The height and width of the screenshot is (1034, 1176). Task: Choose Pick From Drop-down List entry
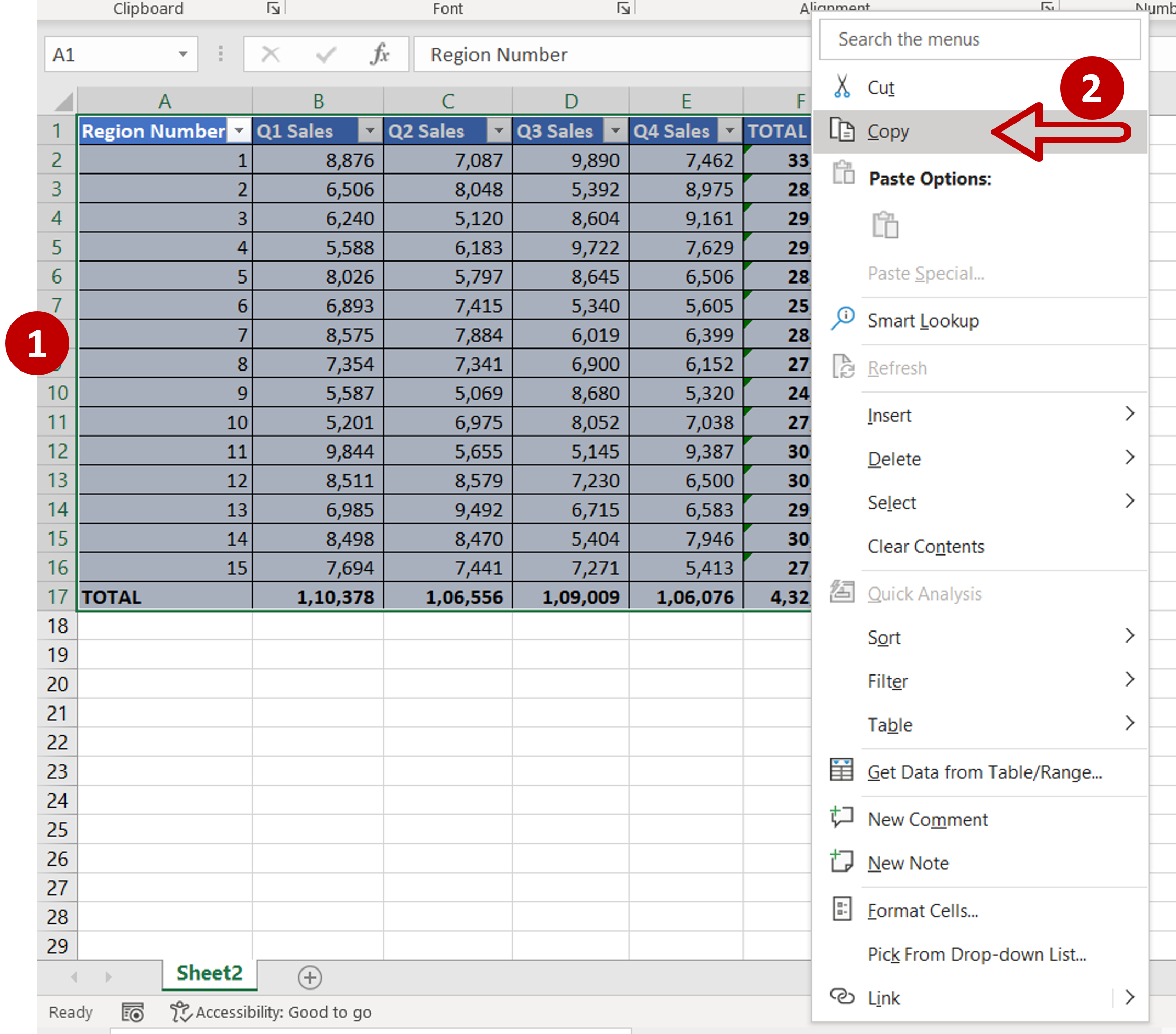980,954
